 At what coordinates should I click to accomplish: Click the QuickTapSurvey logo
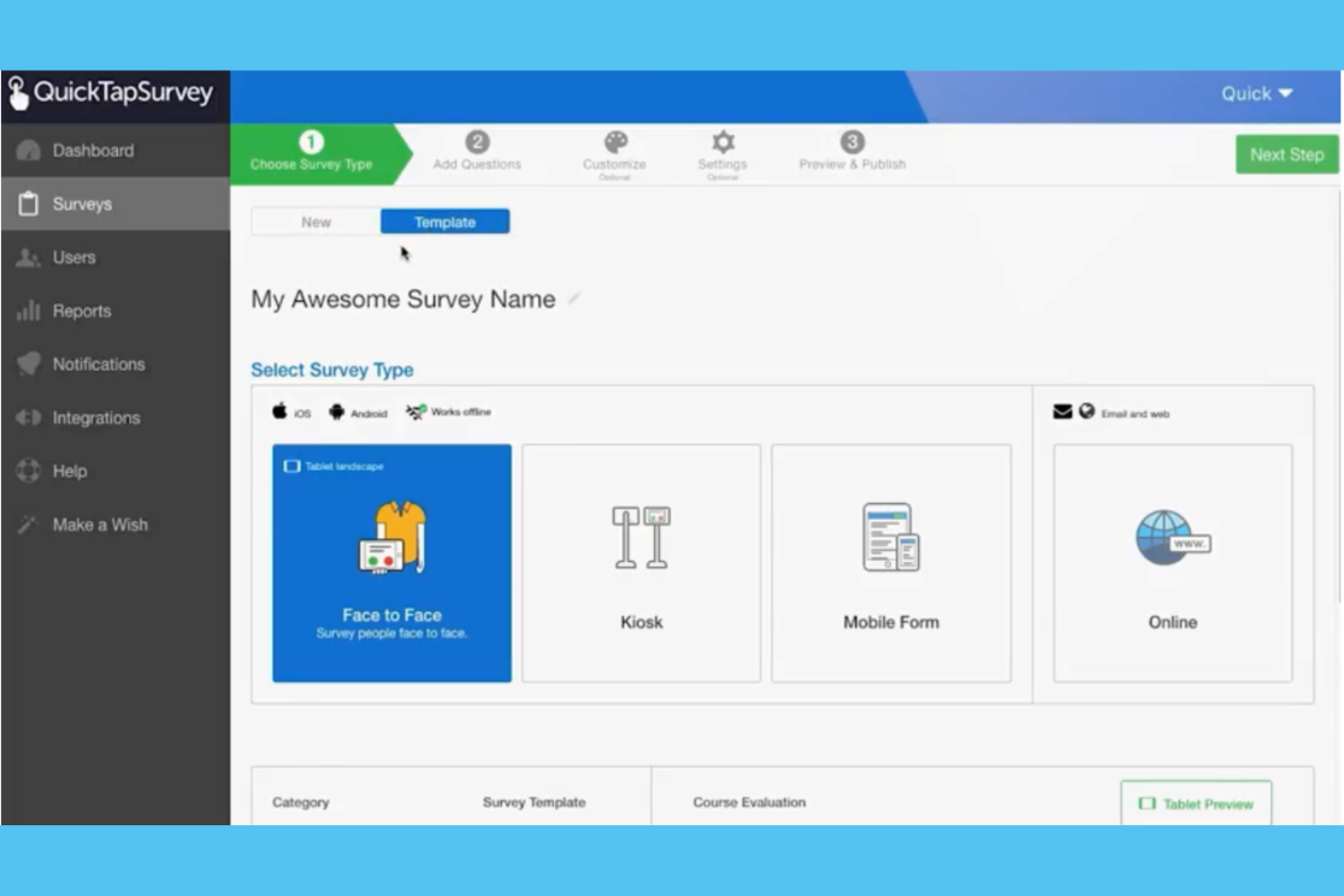click(x=111, y=93)
